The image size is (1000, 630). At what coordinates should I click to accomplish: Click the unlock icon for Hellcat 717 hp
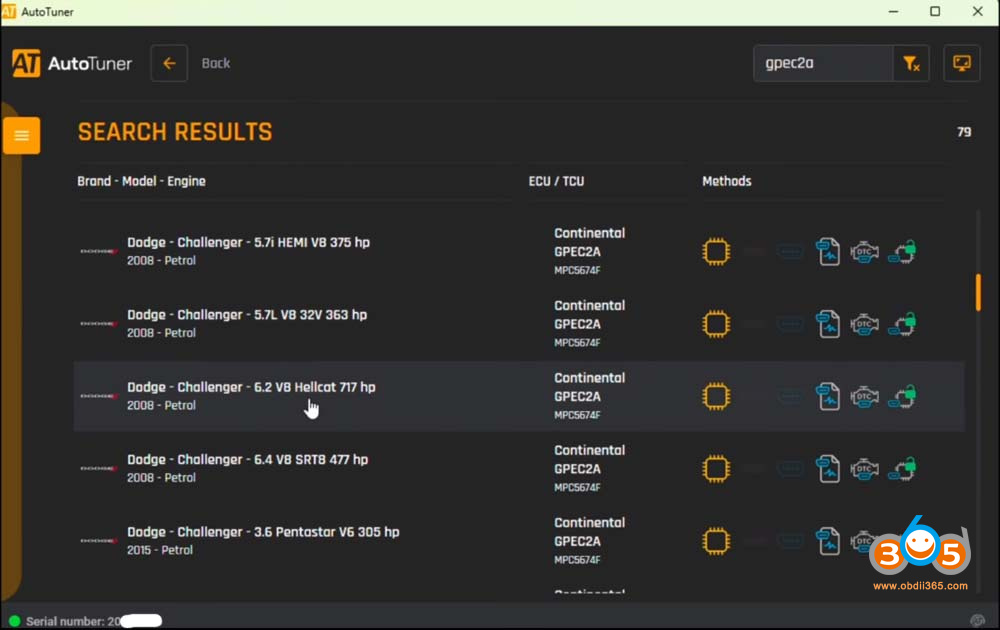coord(902,396)
